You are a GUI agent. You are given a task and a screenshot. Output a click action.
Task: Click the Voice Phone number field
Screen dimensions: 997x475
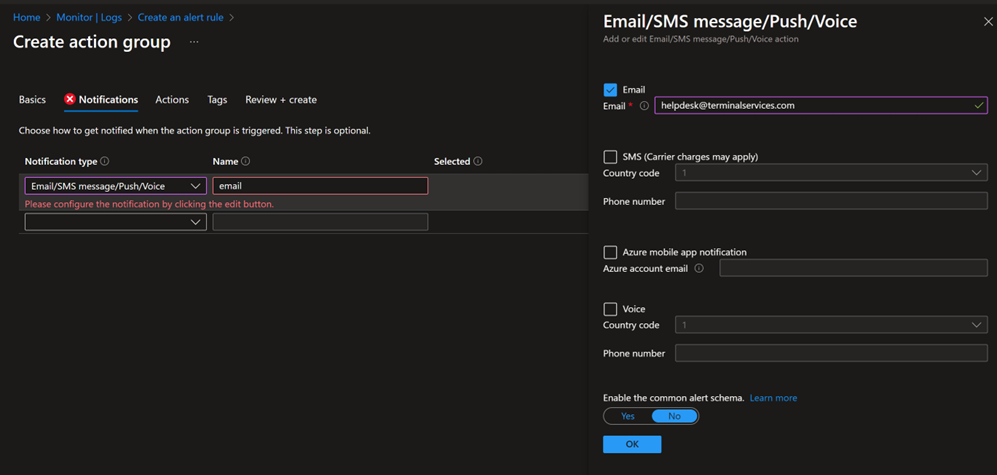(831, 353)
